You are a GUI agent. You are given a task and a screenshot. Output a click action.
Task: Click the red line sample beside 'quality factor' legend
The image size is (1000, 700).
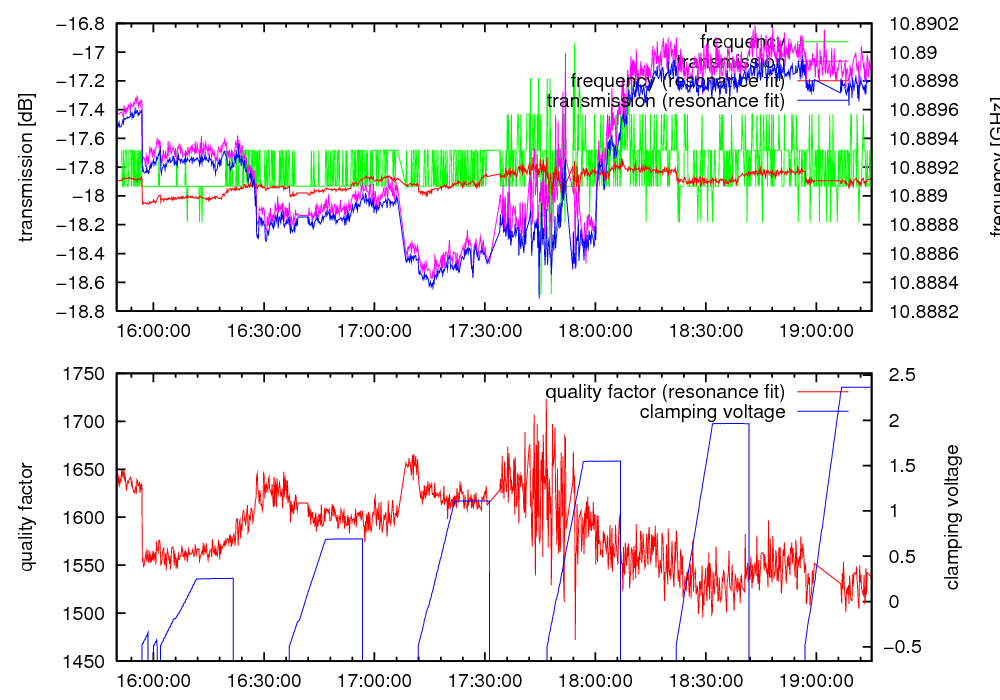click(822, 391)
